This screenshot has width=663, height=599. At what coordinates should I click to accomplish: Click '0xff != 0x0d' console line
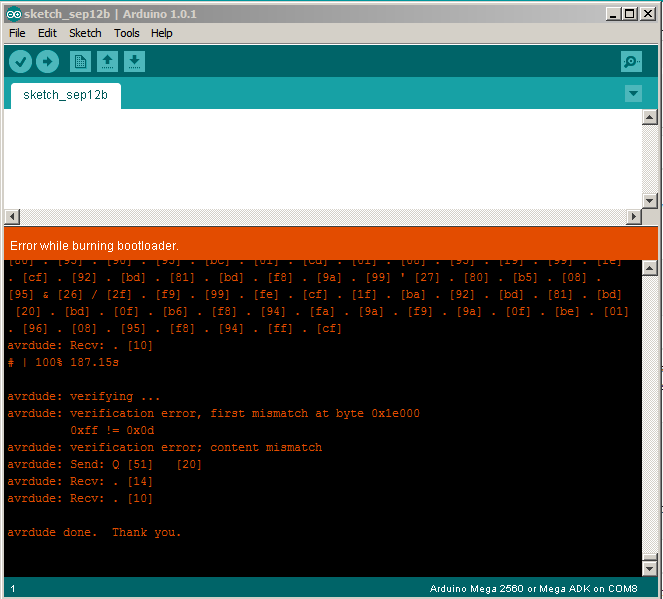(112, 430)
